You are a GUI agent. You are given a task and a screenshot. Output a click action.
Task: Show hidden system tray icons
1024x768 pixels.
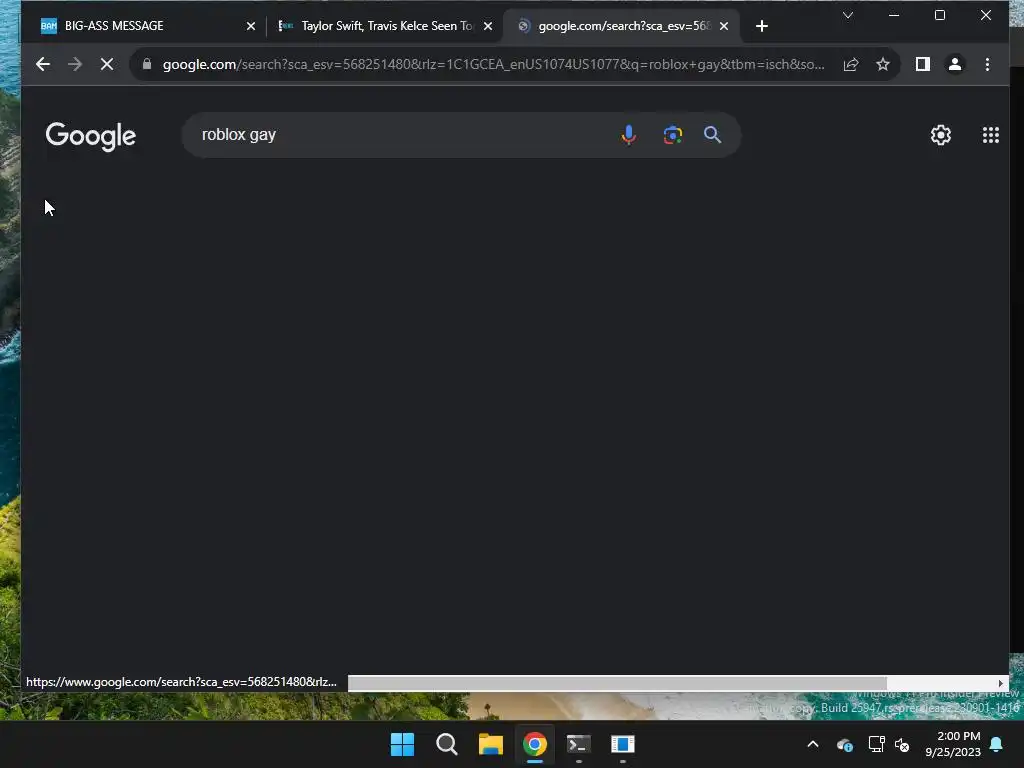tap(812, 744)
